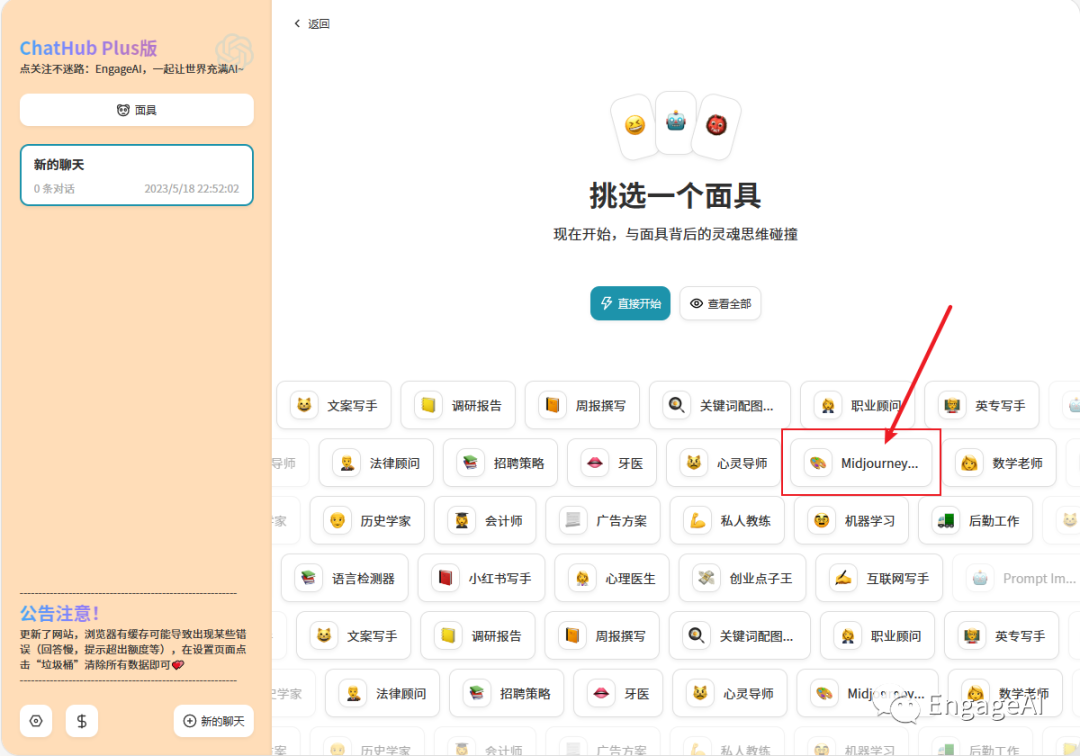Image resolution: width=1080 pixels, height=756 pixels.
Task: Select the fully visible 机器学习 mask
Action: [x=851, y=521]
